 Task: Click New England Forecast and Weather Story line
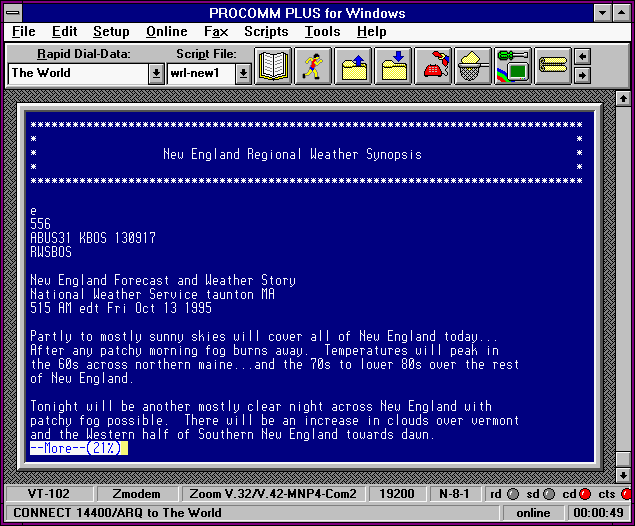[163, 280]
